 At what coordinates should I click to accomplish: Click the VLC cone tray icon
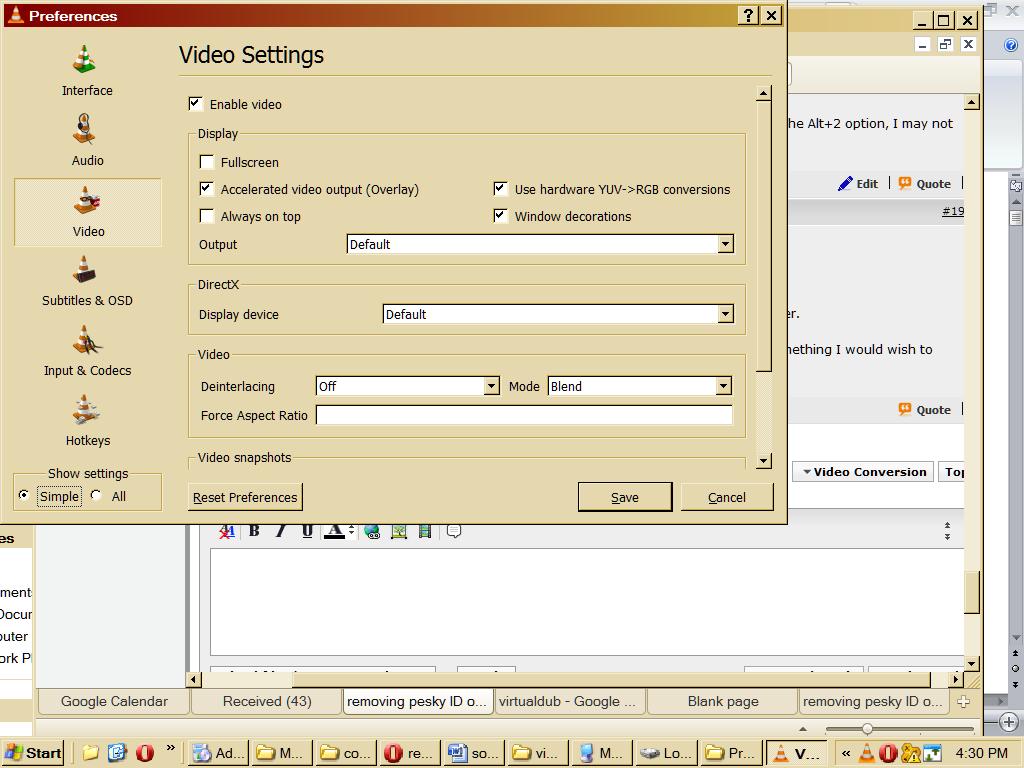(867, 753)
